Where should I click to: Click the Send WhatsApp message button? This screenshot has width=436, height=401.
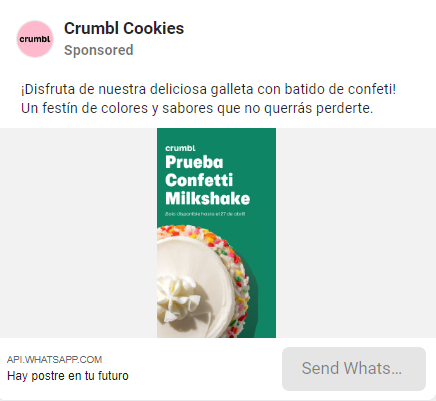pos(354,369)
